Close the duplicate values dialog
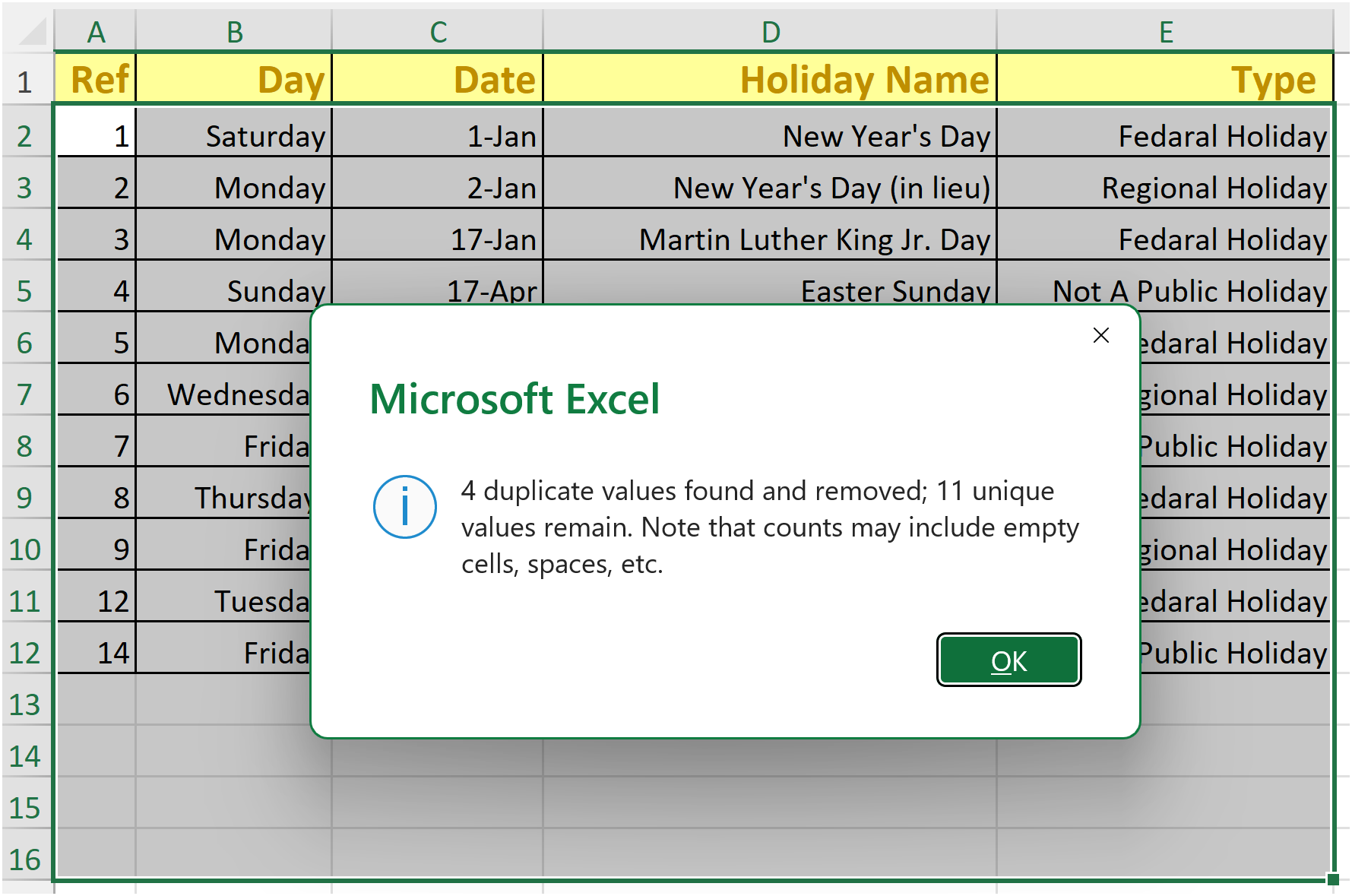The height and width of the screenshot is (896, 1352). point(1100,335)
